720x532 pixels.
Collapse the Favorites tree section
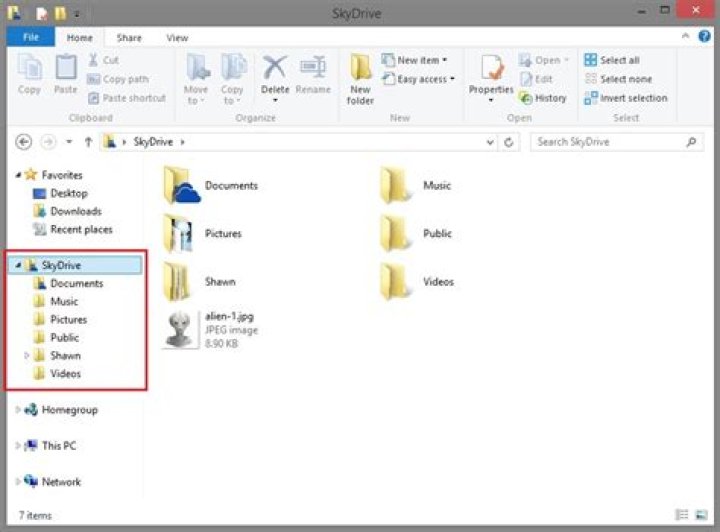pos(18,175)
